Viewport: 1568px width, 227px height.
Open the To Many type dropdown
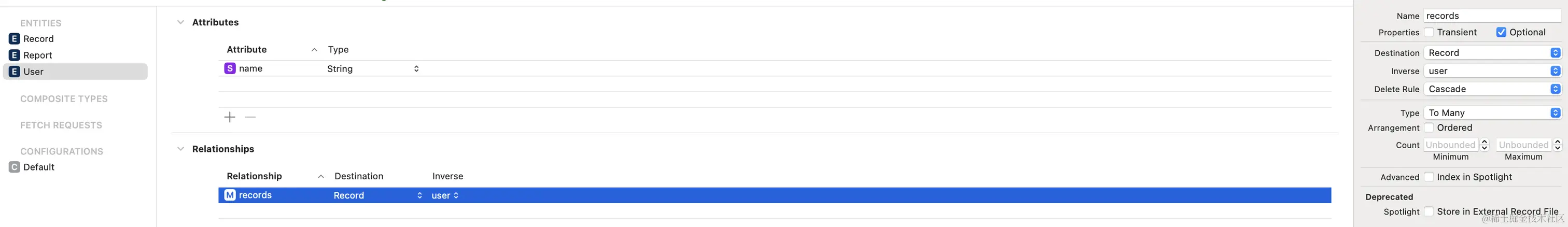click(x=1492, y=113)
